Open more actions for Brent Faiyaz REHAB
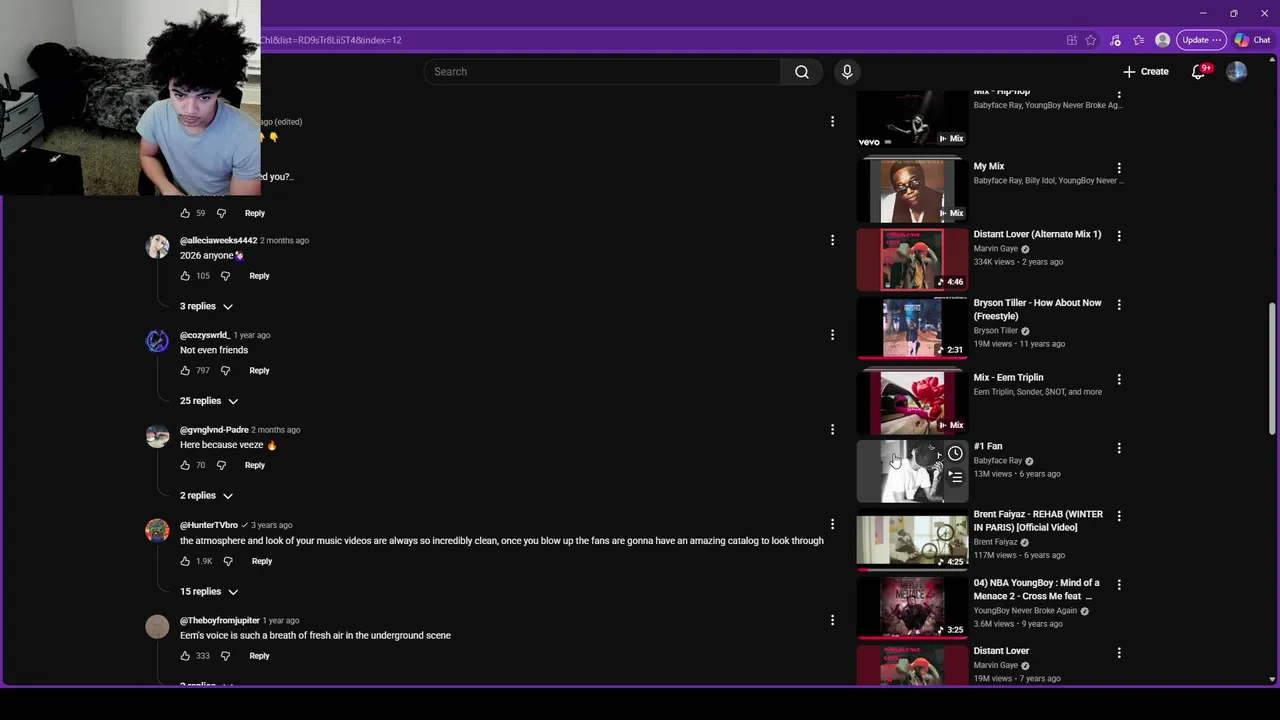Screen dimensions: 1280x720 coord(1119,516)
